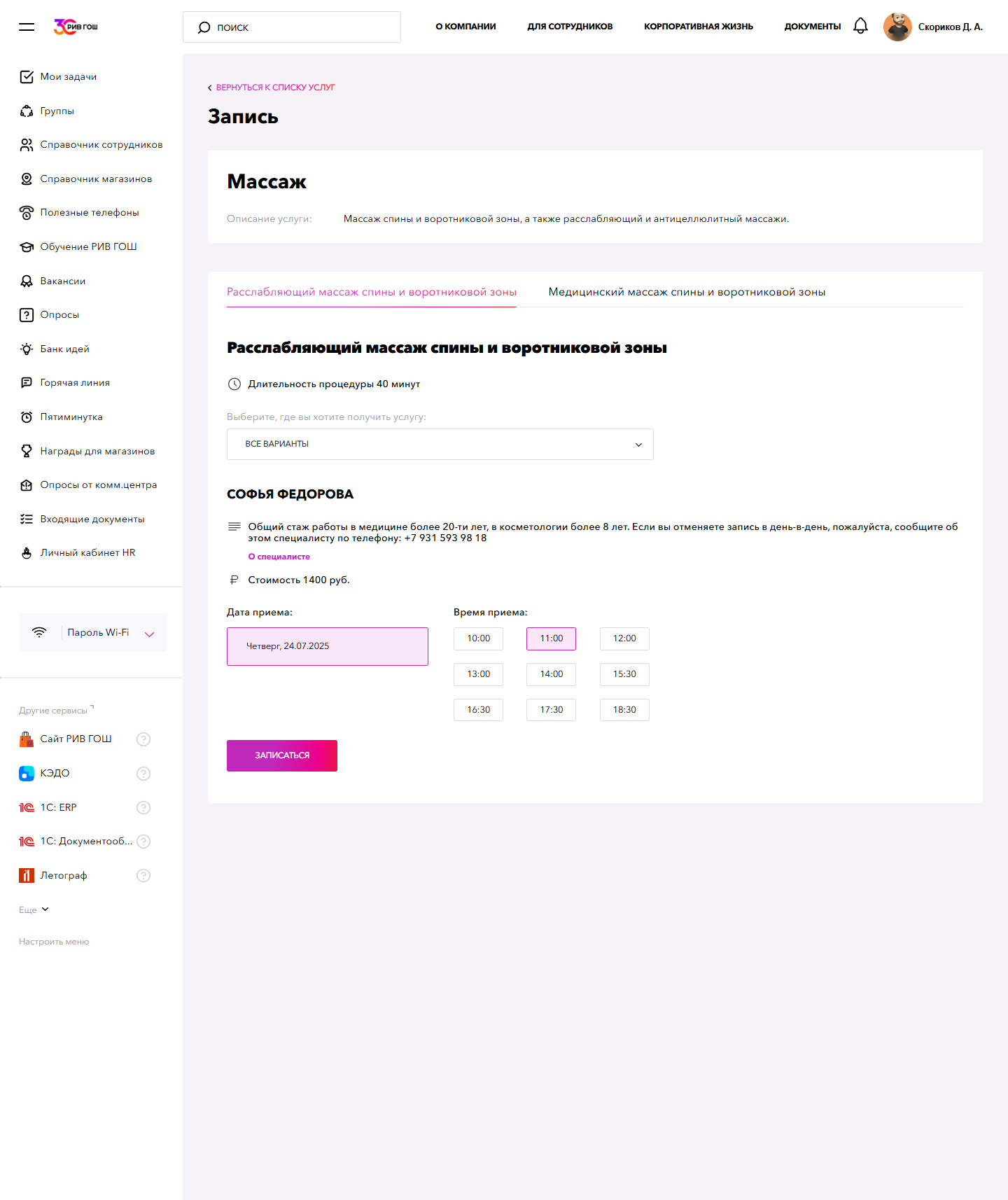Open ДЛЯ СОТРУДНИКОВ top menu

pos(570,27)
